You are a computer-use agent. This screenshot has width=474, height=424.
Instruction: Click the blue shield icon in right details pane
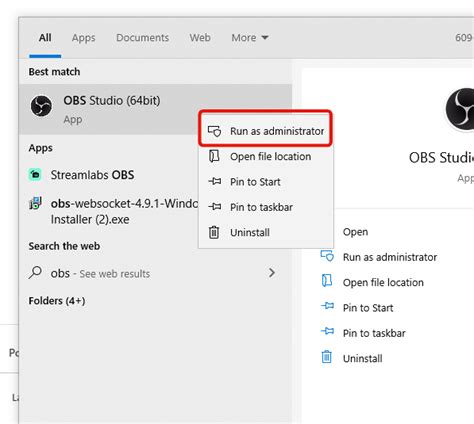point(327,256)
